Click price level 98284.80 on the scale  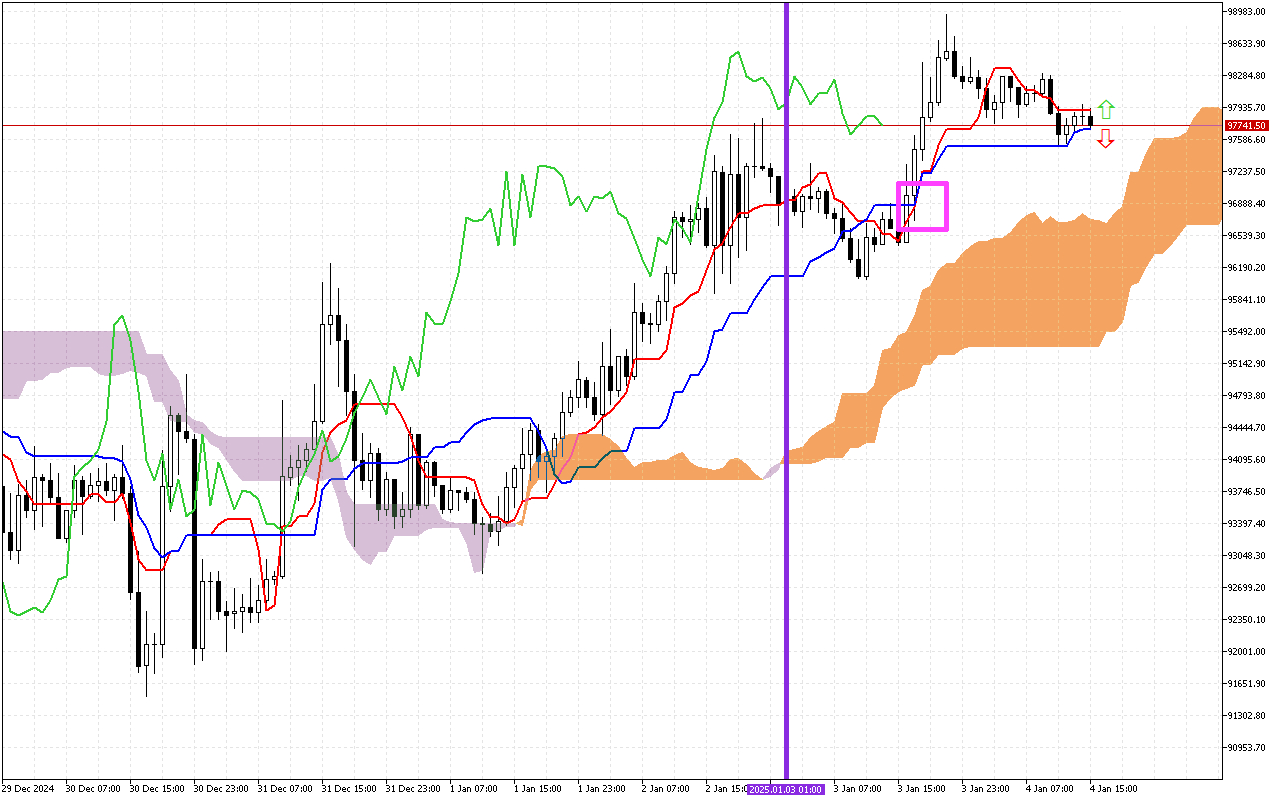pyautogui.click(x=1246, y=76)
